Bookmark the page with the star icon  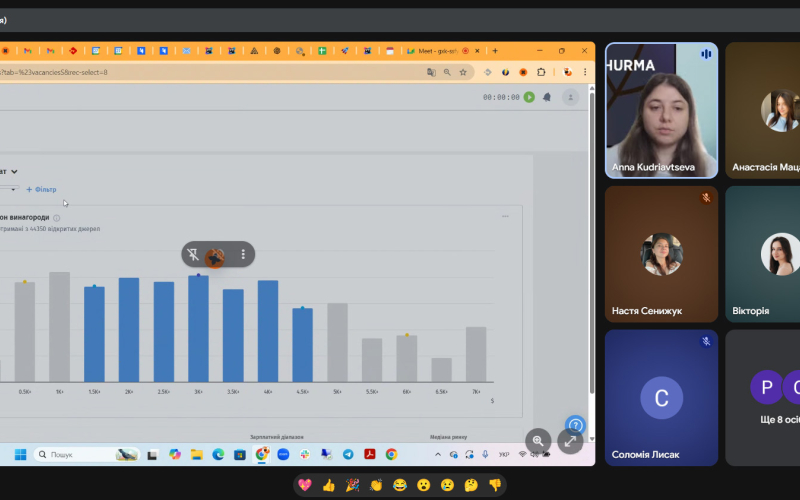pyautogui.click(x=463, y=72)
